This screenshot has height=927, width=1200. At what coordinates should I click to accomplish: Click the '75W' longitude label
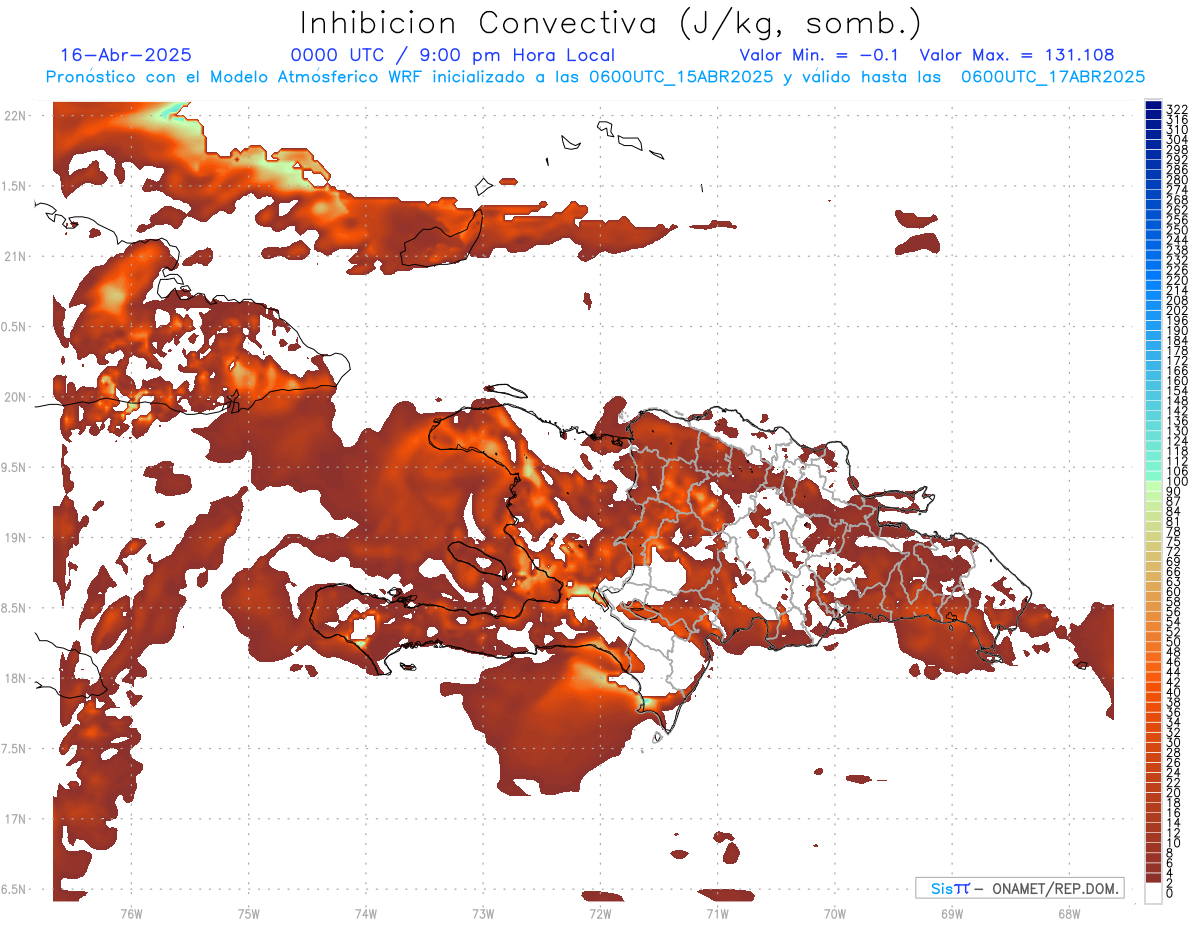249,913
